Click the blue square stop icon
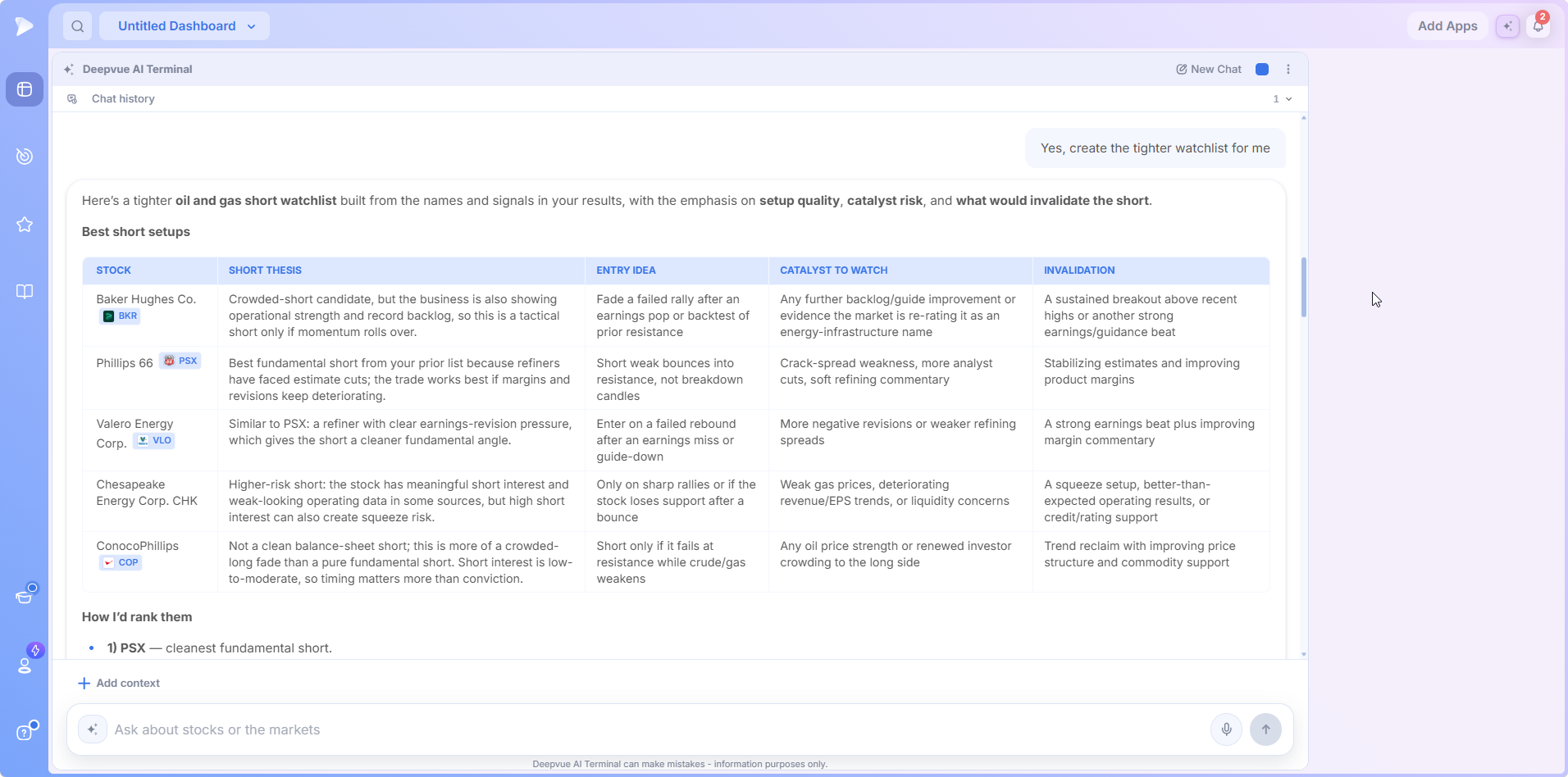The image size is (1568, 777). 1262,70
